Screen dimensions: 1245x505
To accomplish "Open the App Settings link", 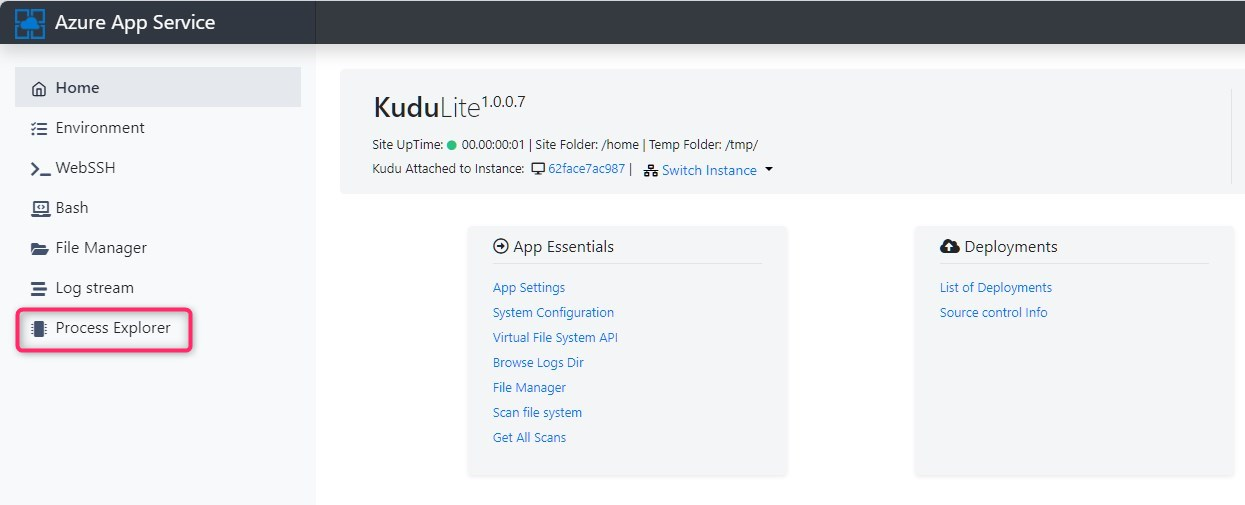I will point(529,288).
